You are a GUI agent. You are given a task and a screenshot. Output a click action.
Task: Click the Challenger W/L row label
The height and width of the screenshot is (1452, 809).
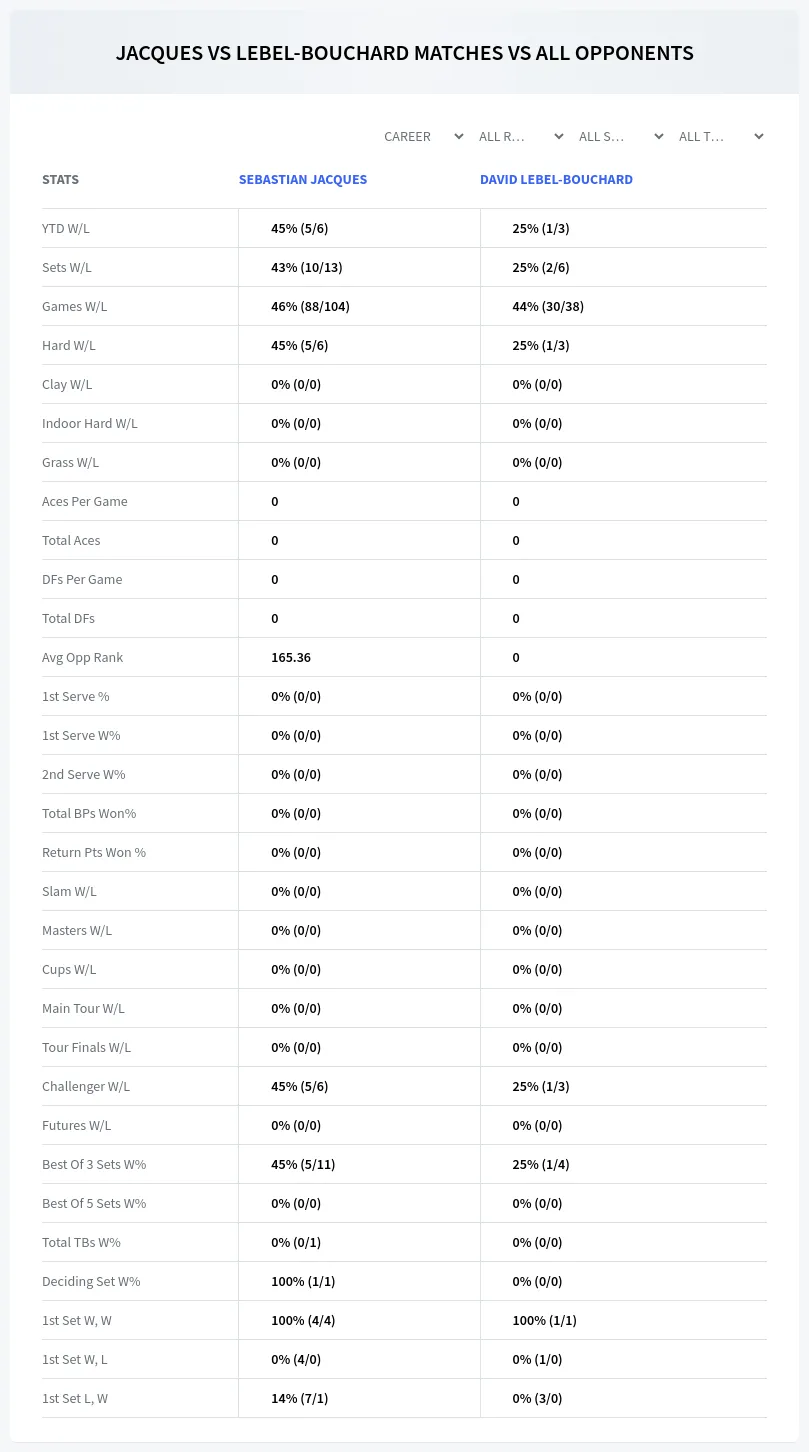tap(86, 1086)
